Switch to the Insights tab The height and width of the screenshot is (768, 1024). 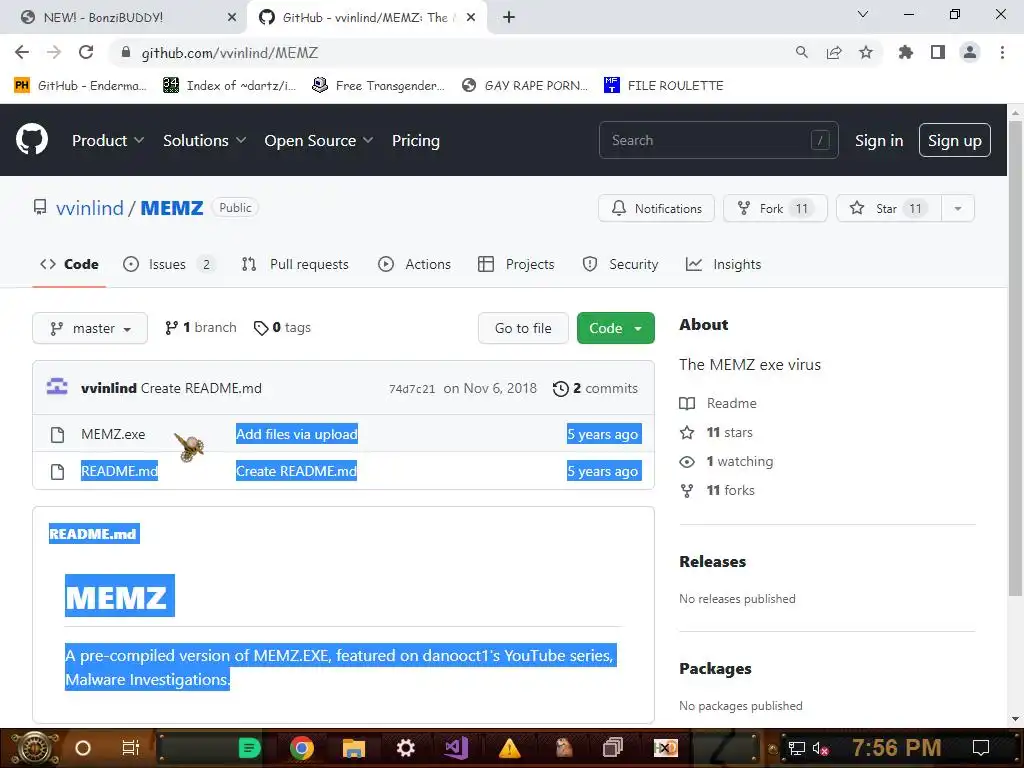pyautogui.click(x=724, y=264)
